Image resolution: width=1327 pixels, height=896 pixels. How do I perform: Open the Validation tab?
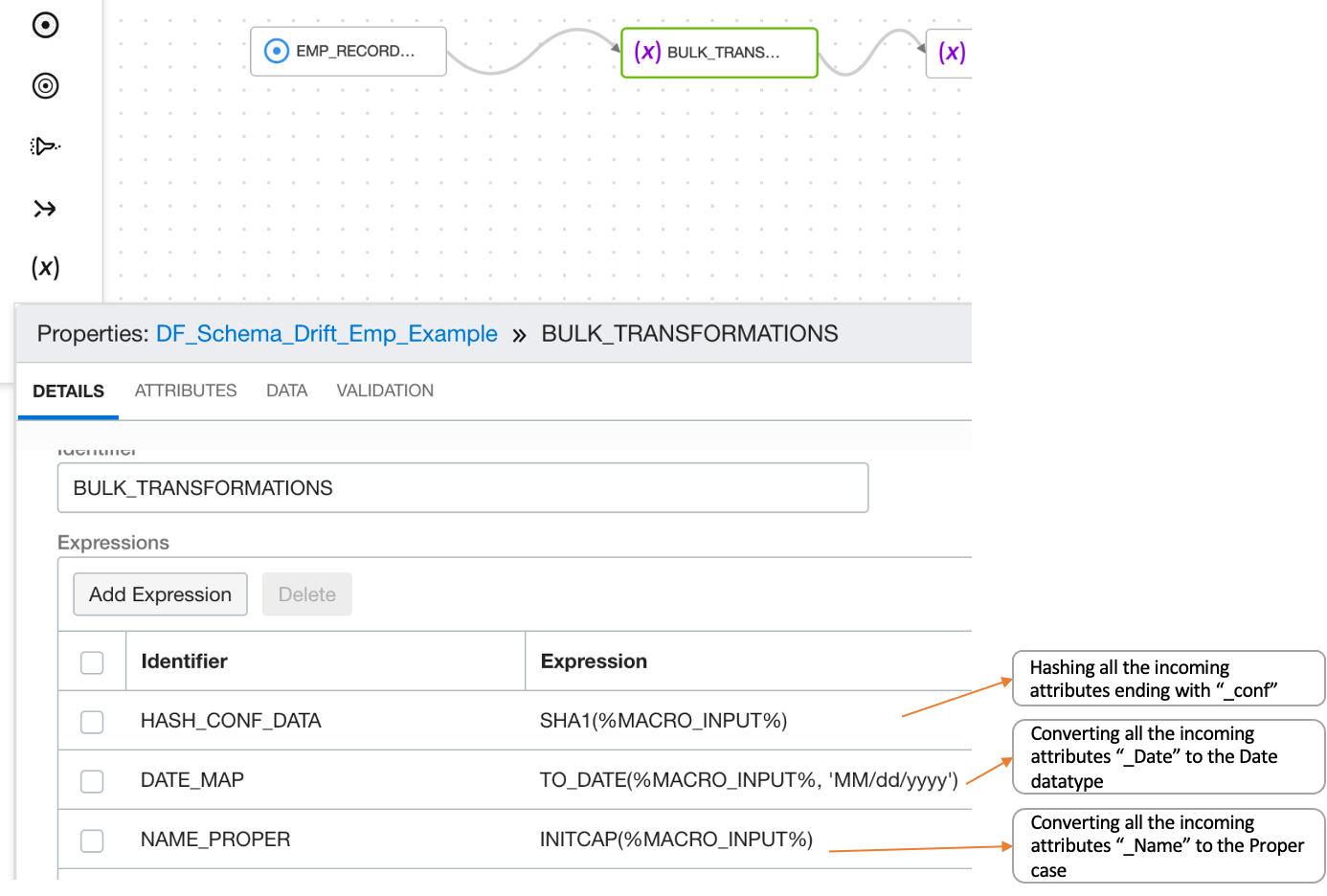click(x=385, y=391)
